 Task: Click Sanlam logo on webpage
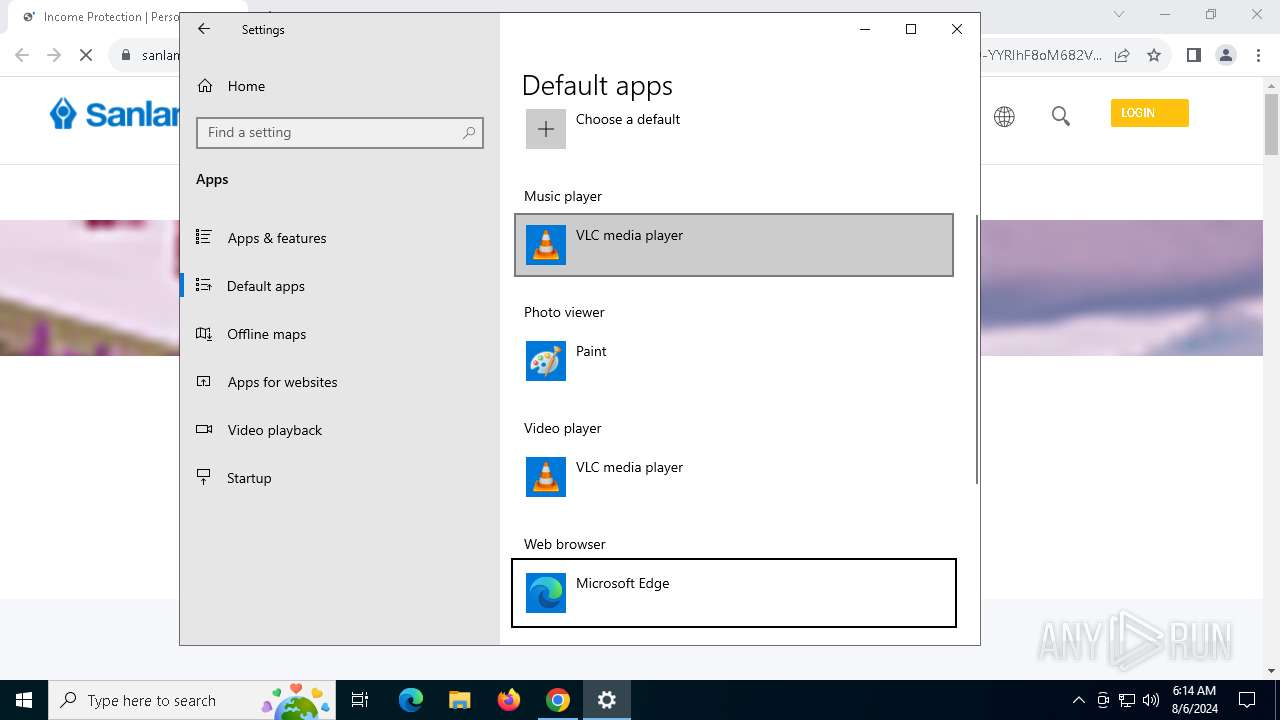click(114, 114)
